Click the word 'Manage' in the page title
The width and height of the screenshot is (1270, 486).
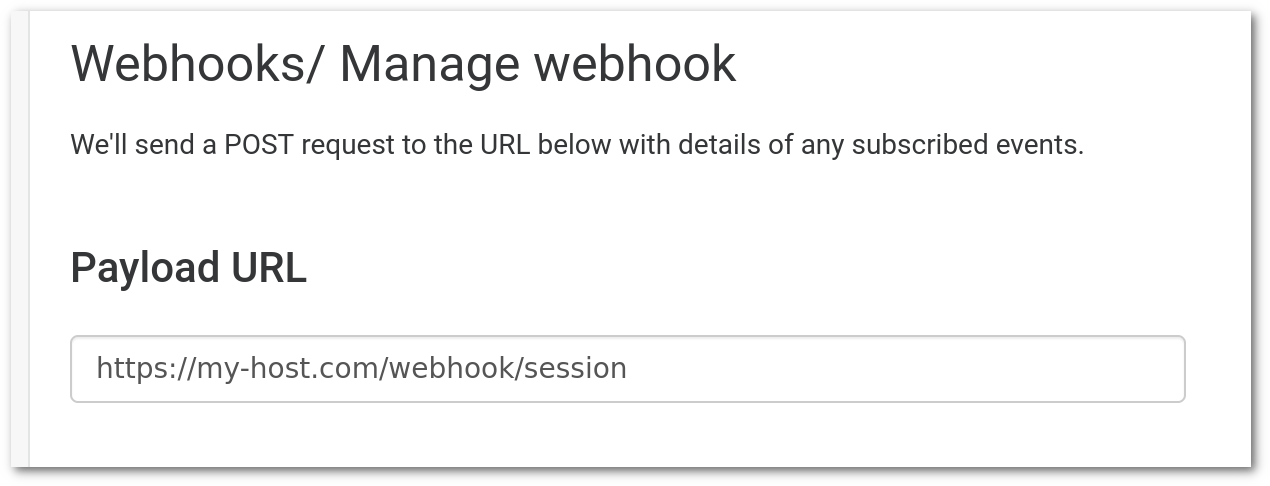(x=430, y=64)
